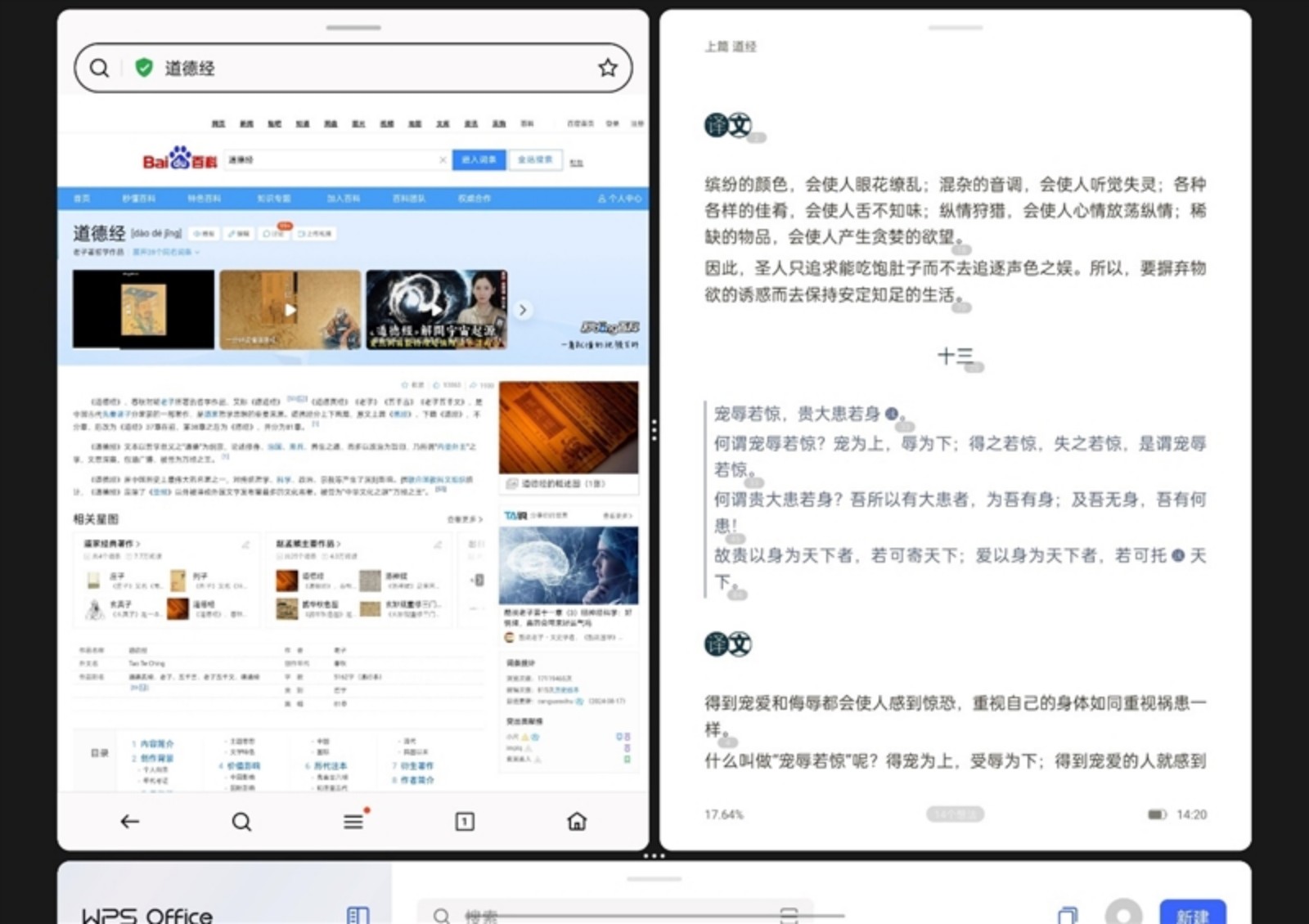The width and height of the screenshot is (1309, 924).
Task: Go to browser home page
Action: pyautogui.click(x=577, y=822)
